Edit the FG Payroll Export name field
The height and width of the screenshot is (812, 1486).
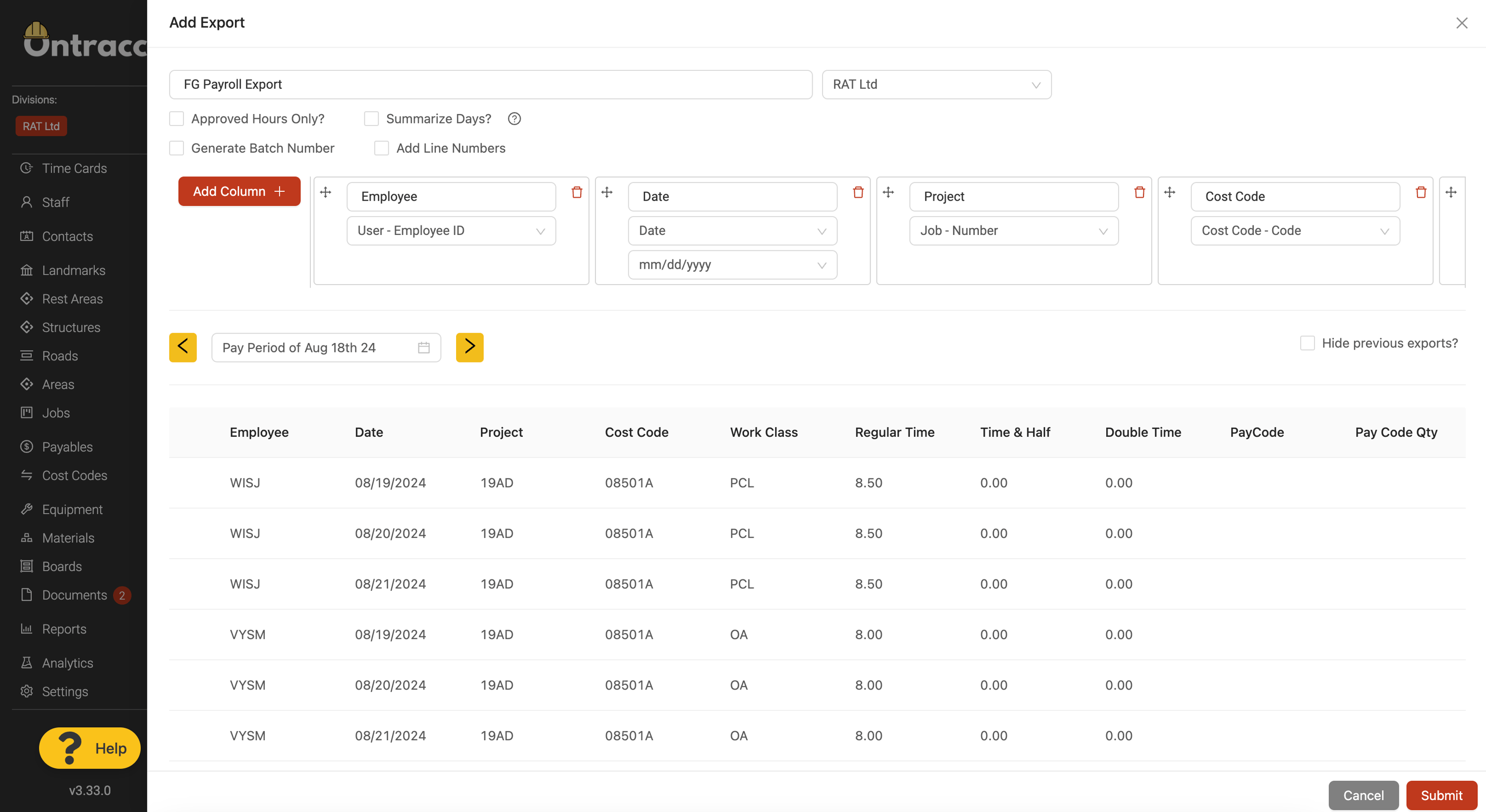490,85
